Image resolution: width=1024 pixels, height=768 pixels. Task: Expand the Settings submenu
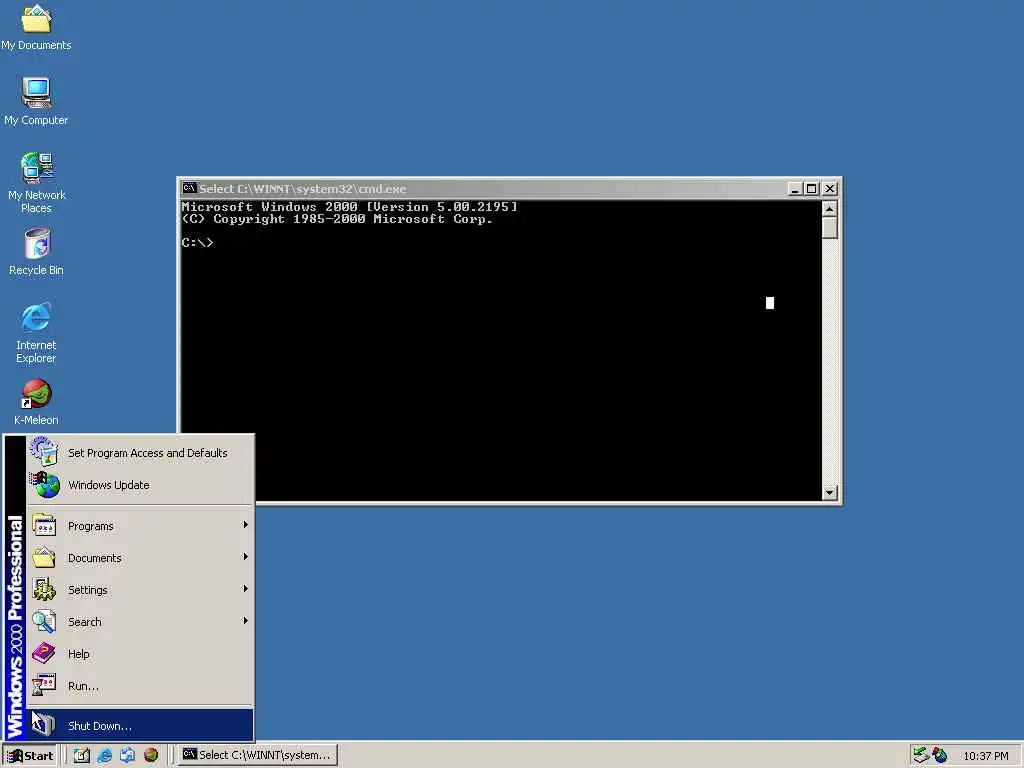click(140, 590)
